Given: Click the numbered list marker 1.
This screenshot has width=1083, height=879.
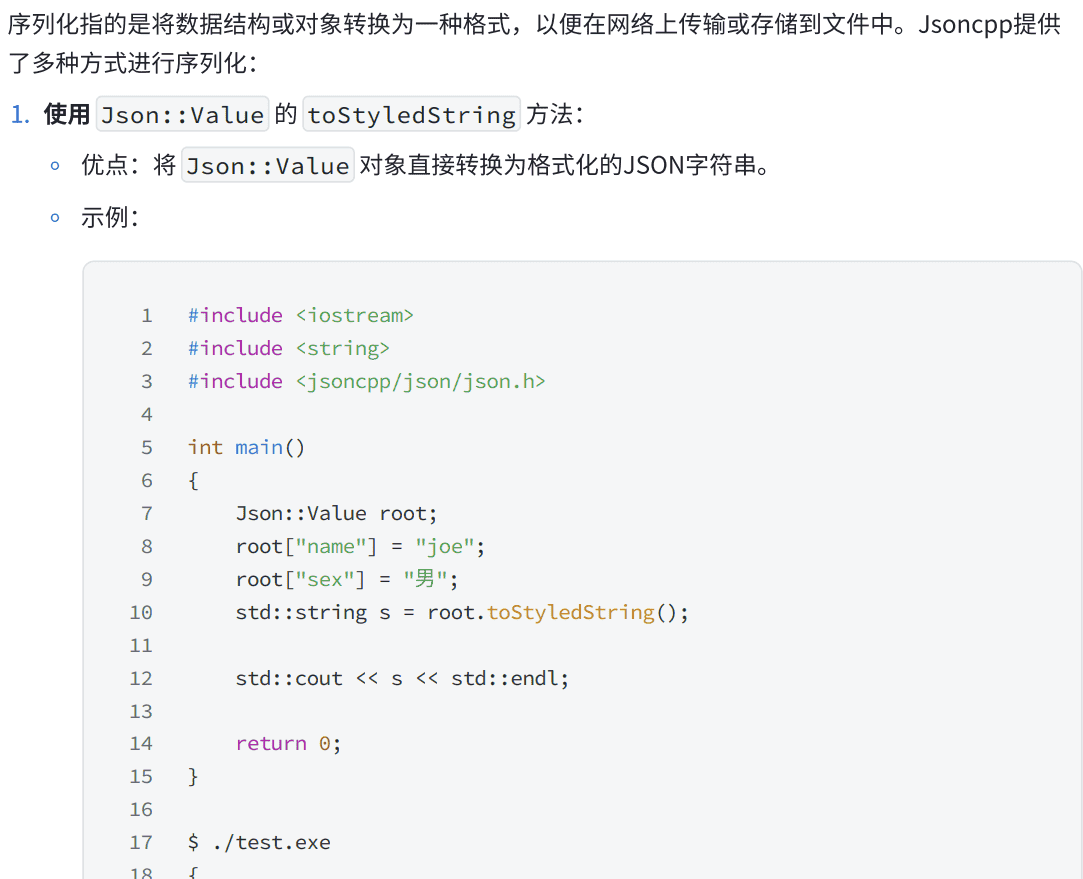Looking at the screenshot, I should point(20,115).
